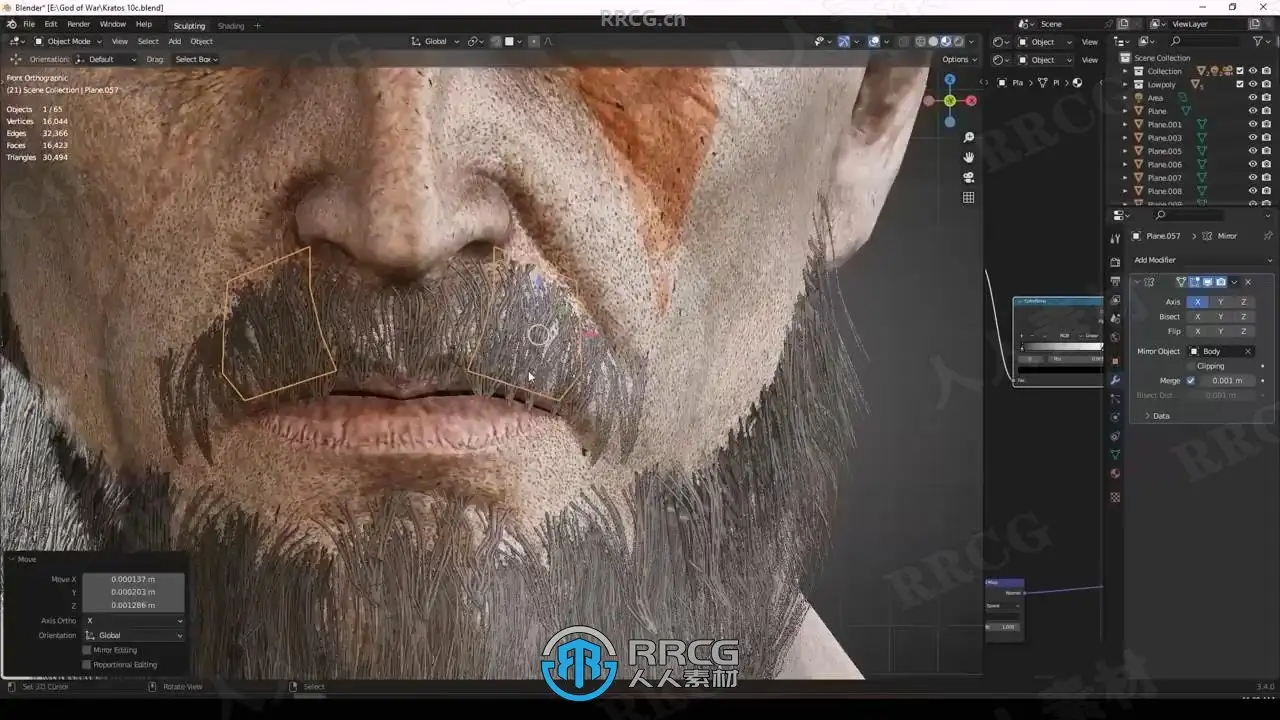
Task: Open the Default orientation dropdown
Action: click(x=106, y=59)
